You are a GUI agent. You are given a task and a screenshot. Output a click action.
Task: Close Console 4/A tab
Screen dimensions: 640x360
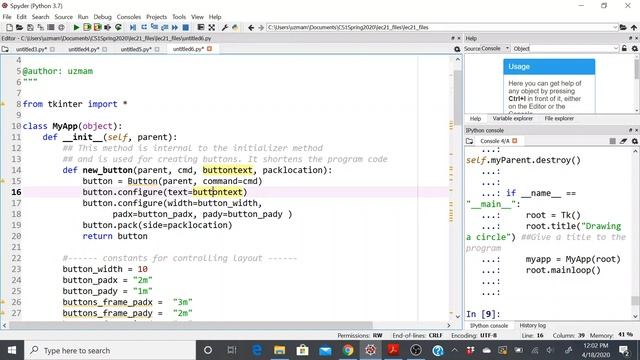[x=515, y=141]
